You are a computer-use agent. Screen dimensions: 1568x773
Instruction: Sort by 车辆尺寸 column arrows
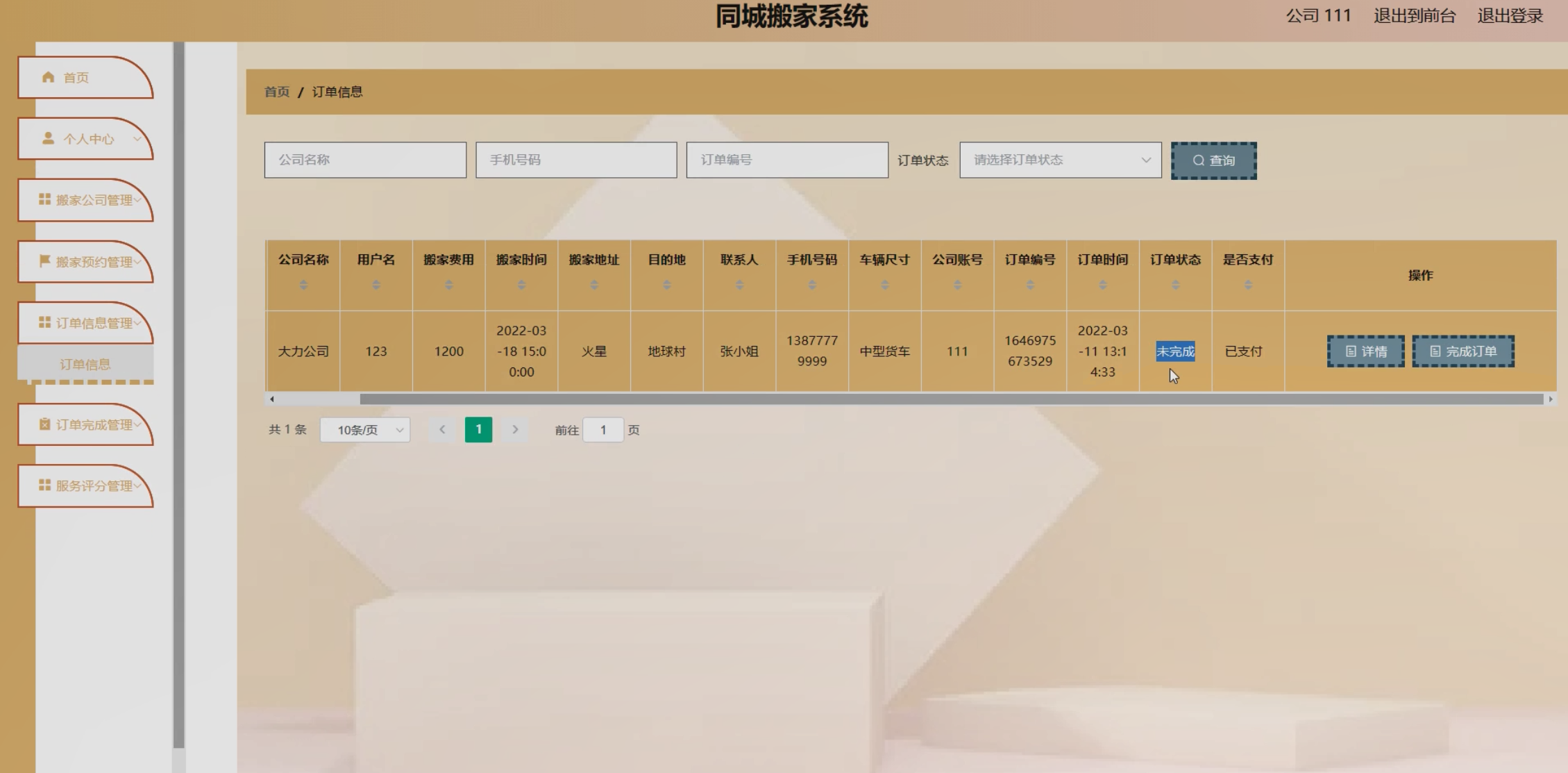(885, 285)
